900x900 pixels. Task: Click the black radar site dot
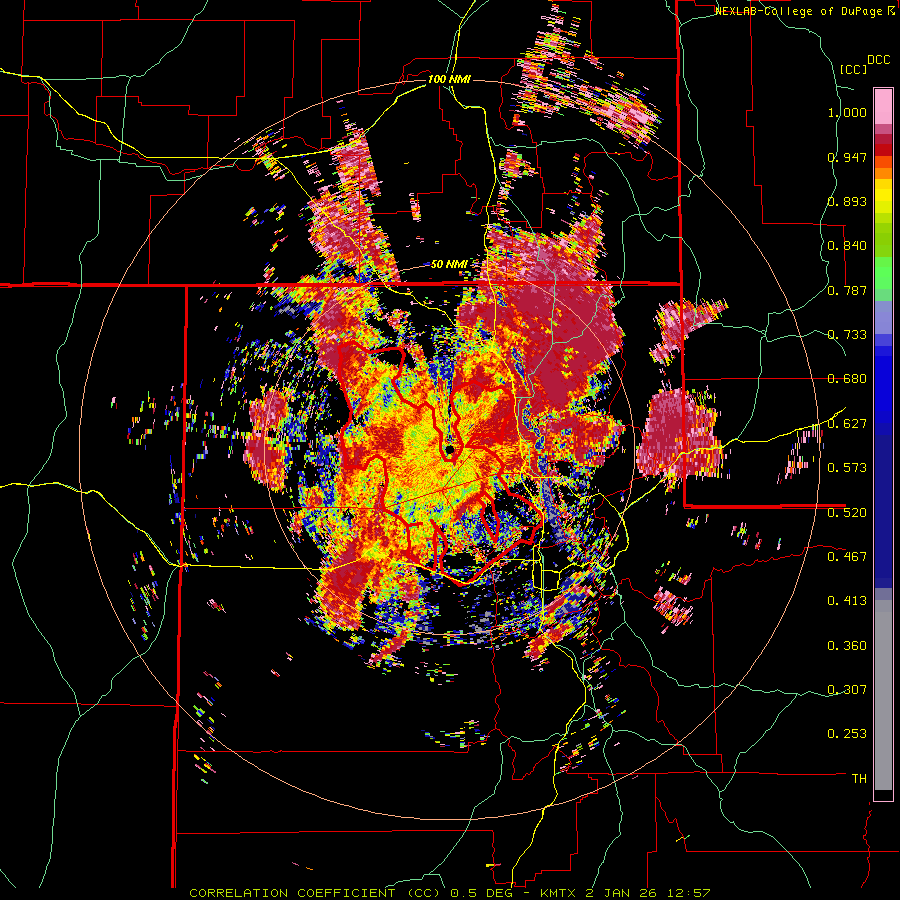point(449,450)
